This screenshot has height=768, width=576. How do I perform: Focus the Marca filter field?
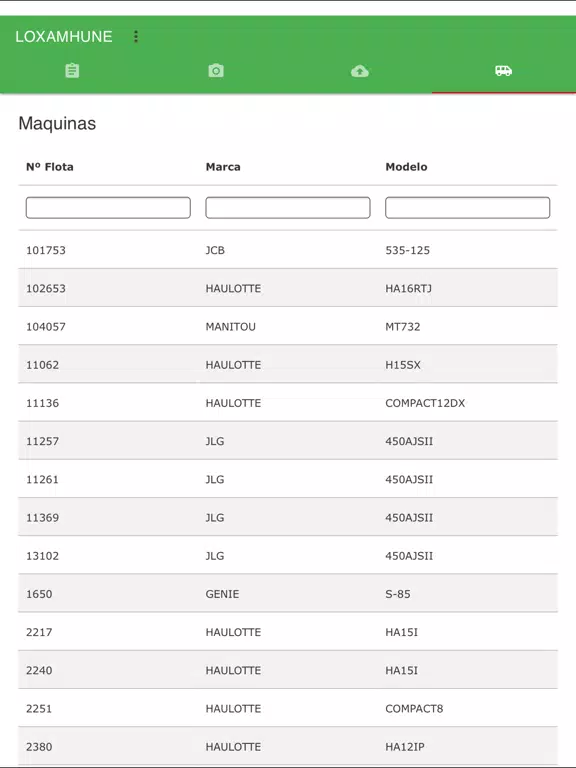click(288, 208)
